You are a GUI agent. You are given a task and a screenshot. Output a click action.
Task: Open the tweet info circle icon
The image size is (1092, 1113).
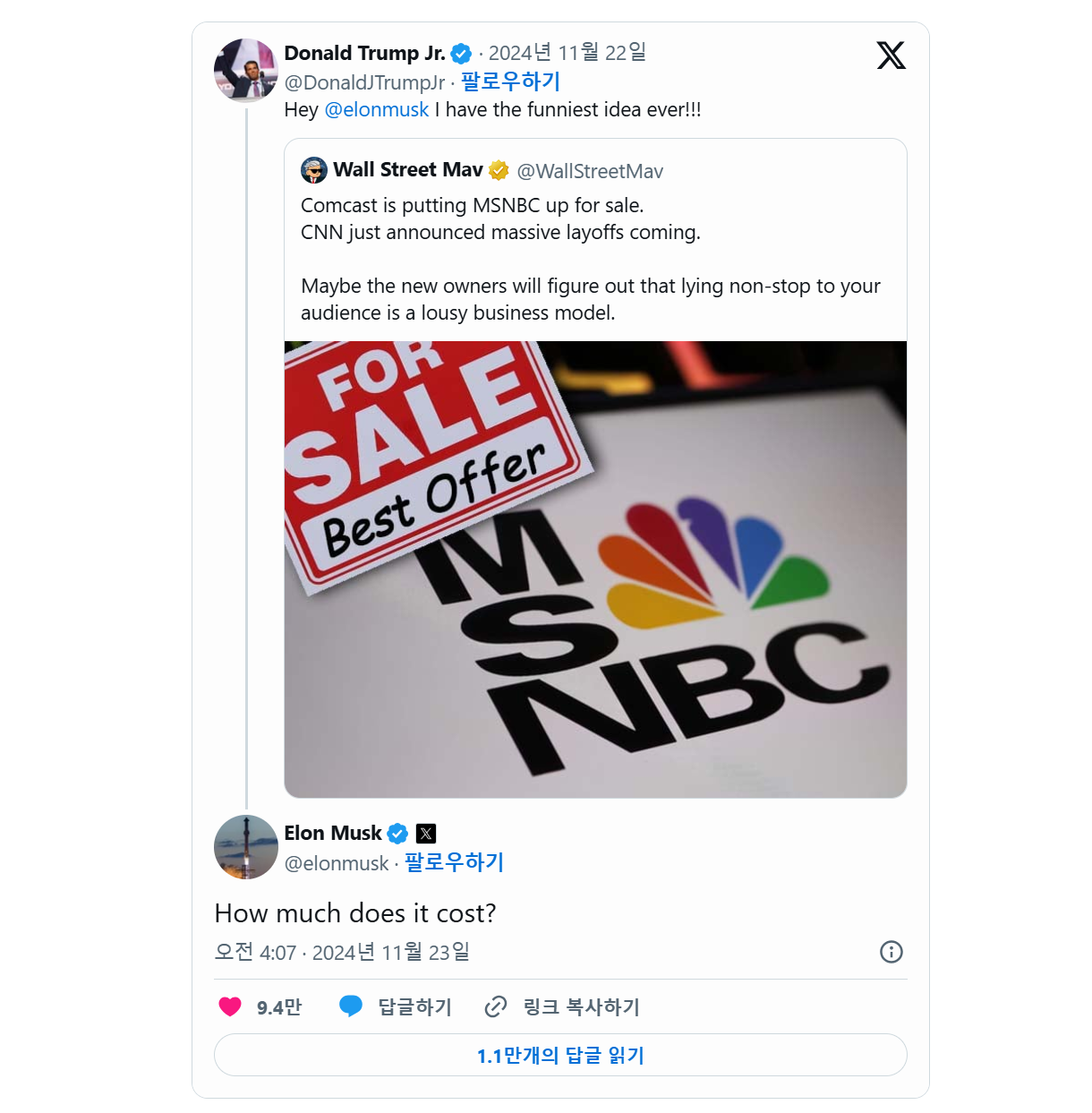[x=891, y=952]
